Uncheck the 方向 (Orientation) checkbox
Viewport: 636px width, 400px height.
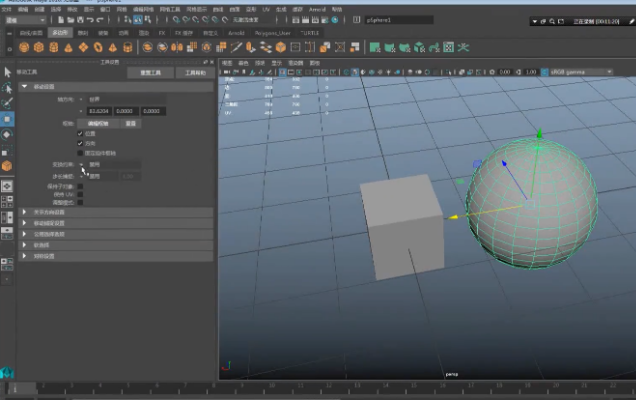80,143
